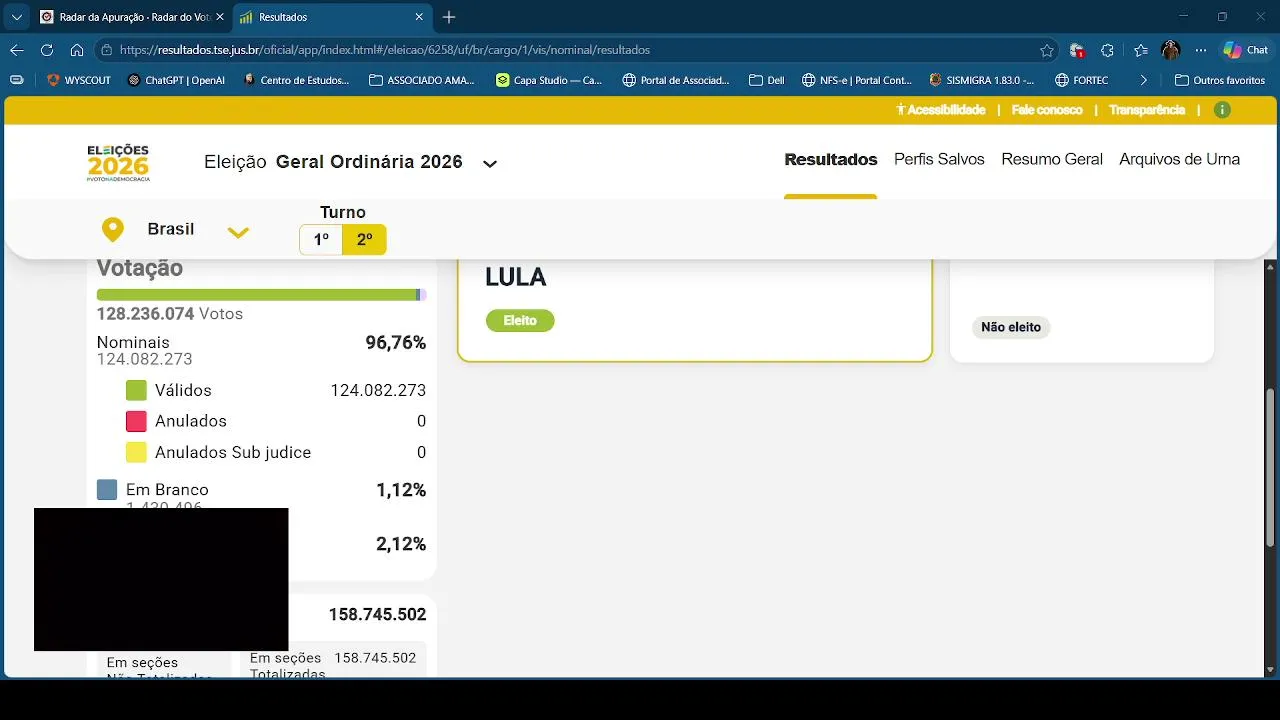Open the Outros favoritos folder

point(1220,80)
